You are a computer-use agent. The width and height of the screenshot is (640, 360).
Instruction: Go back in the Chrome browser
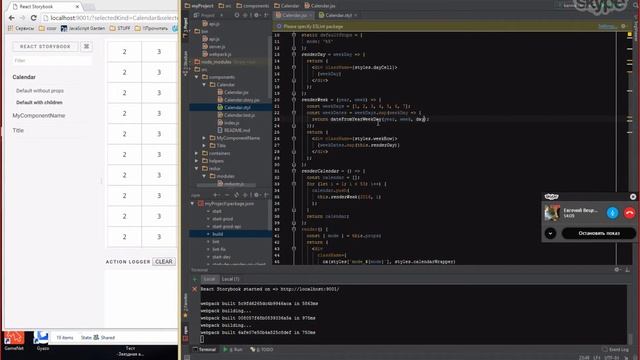(x=11, y=18)
